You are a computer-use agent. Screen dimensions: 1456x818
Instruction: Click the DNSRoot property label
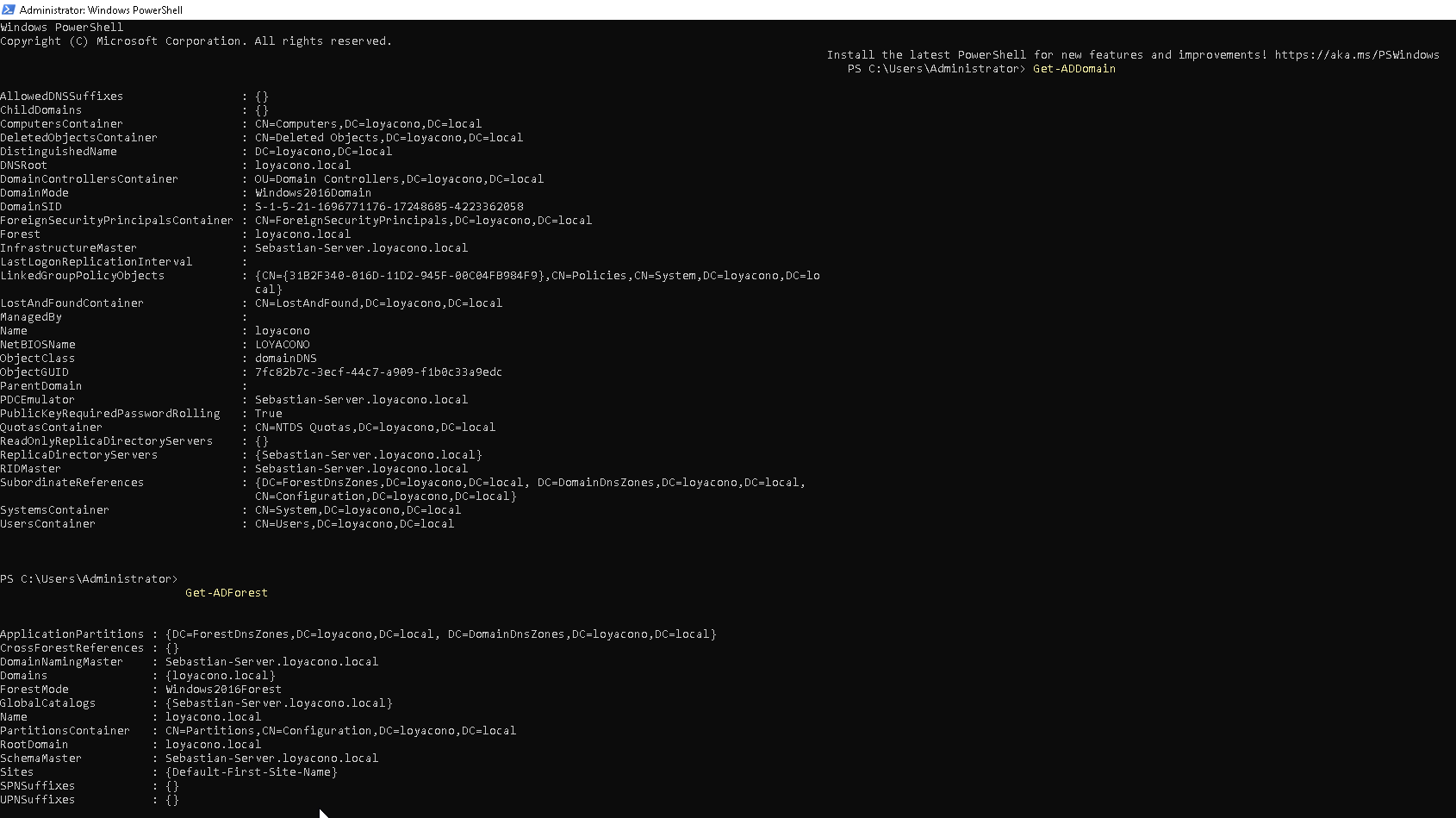(x=24, y=165)
